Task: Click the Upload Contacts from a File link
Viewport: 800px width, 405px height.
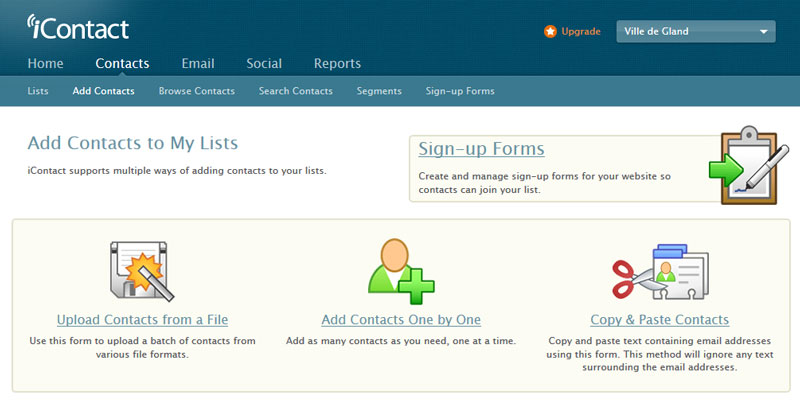Action: pos(142,320)
